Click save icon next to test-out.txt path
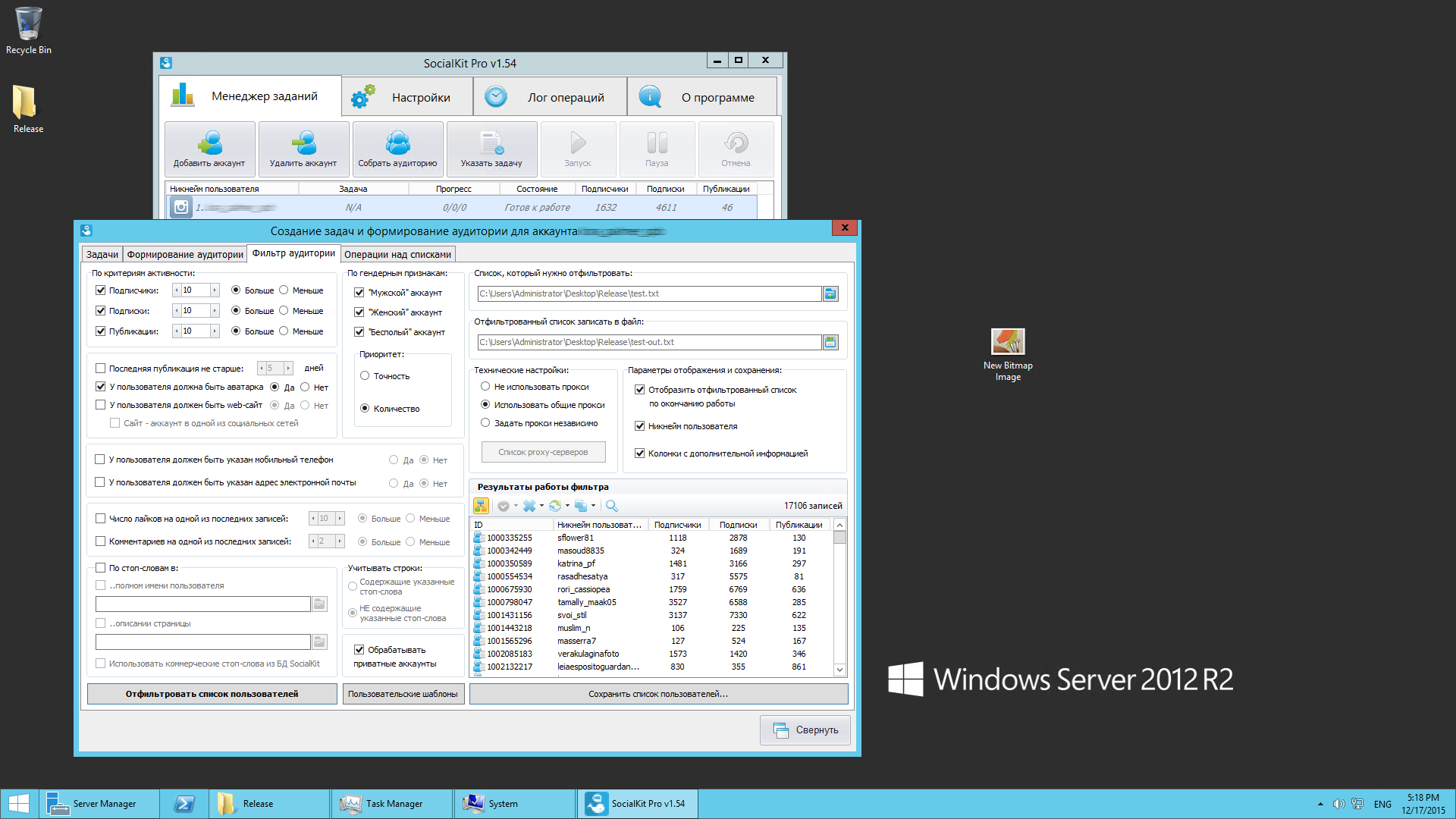 [830, 342]
